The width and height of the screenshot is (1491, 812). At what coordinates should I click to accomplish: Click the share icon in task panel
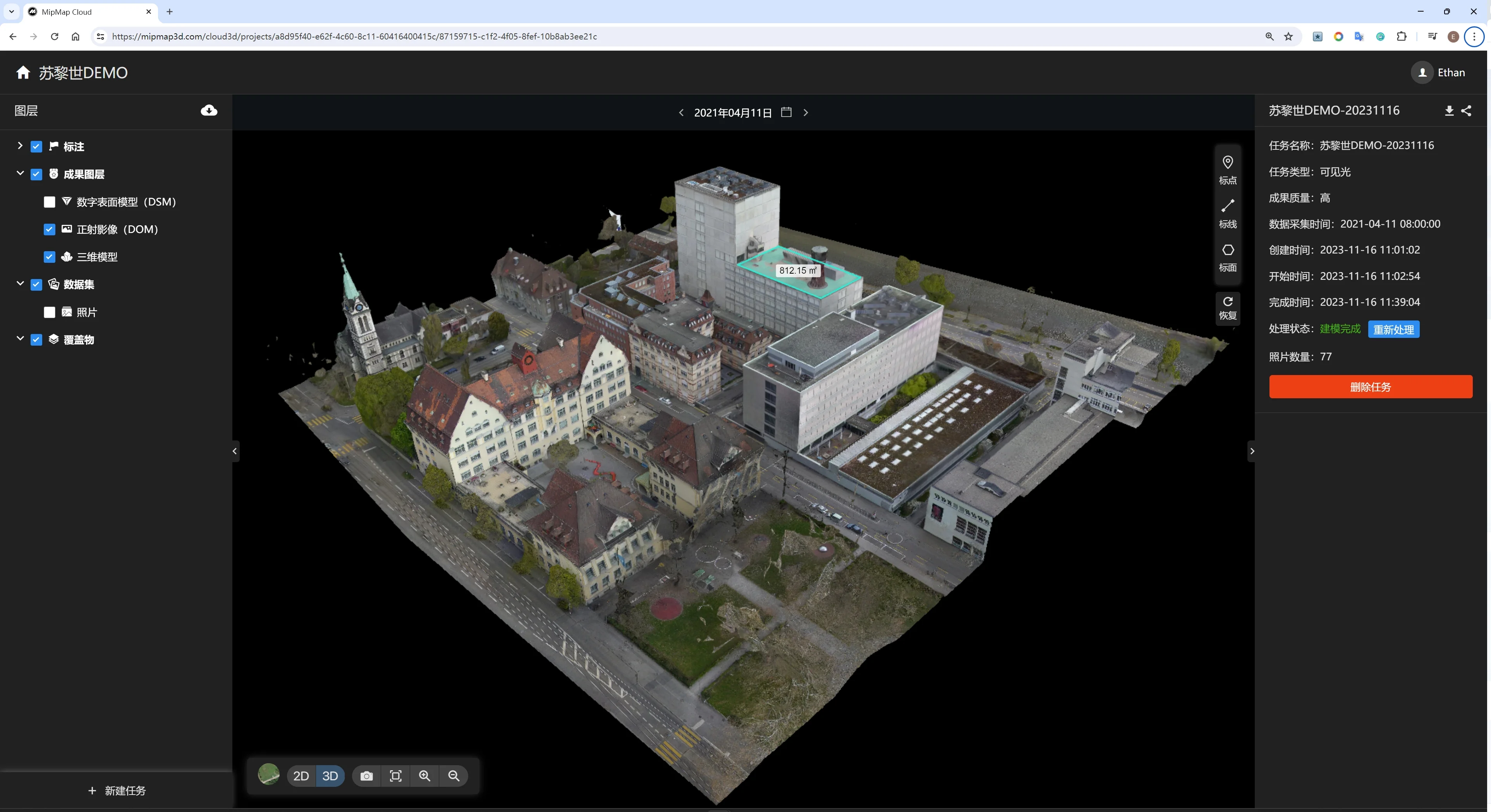[x=1466, y=110]
